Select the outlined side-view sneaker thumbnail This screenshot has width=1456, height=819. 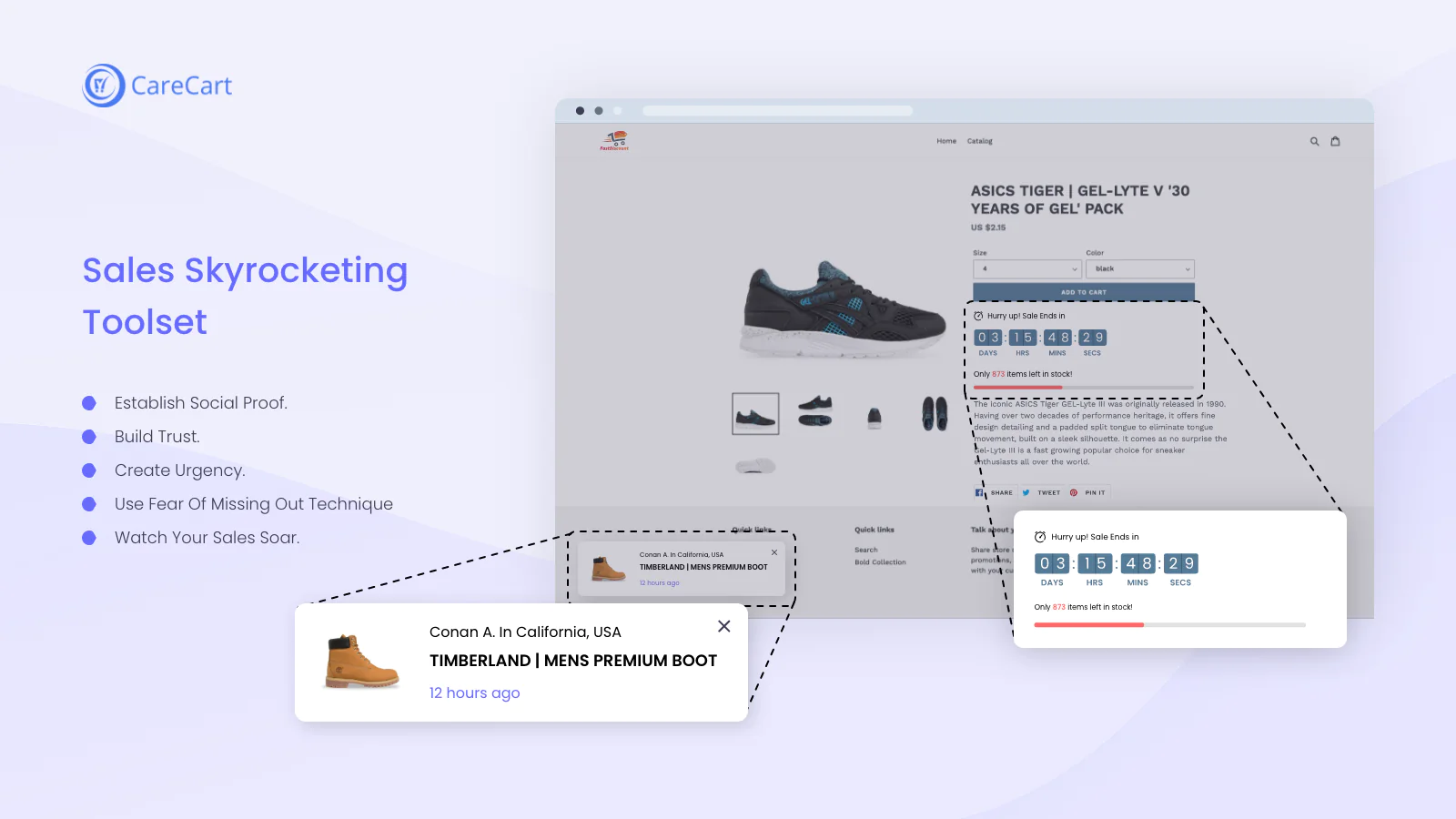coord(755,414)
